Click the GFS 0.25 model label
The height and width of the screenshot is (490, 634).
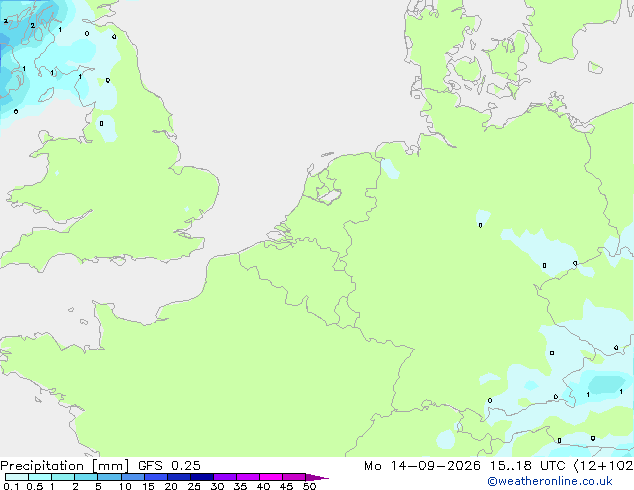[169, 466]
